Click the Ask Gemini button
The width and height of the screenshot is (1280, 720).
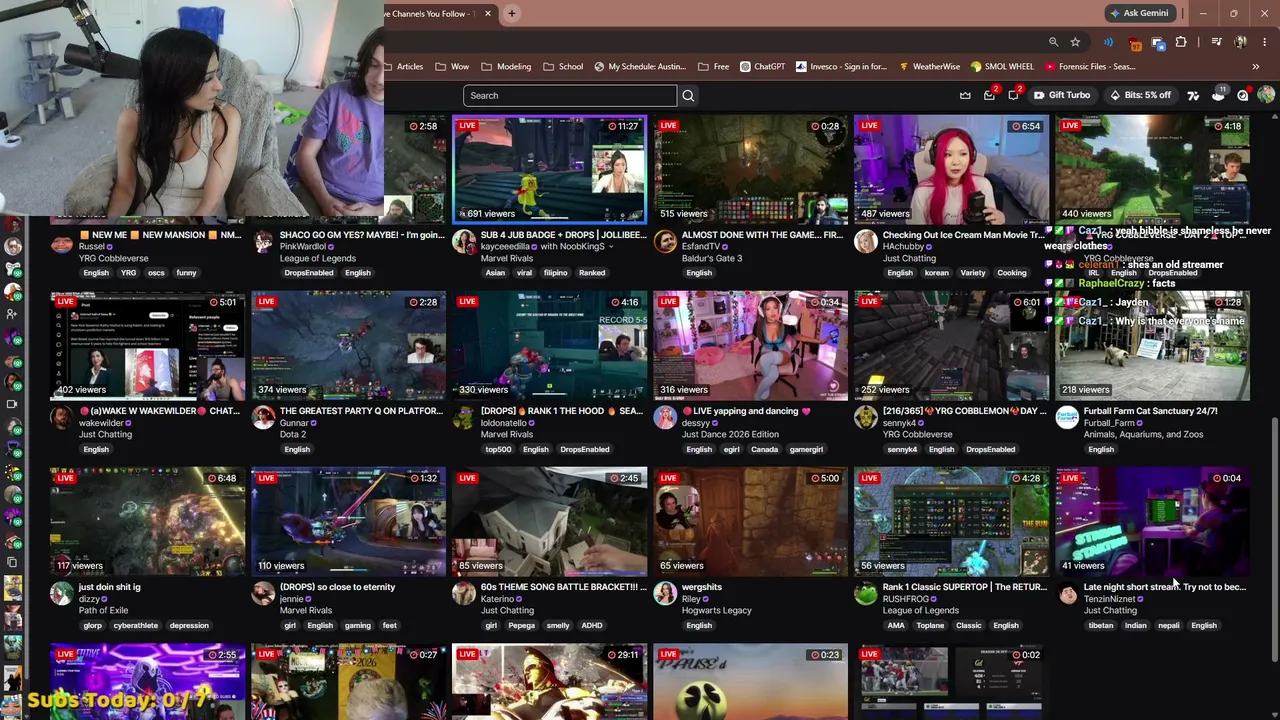(x=1139, y=13)
